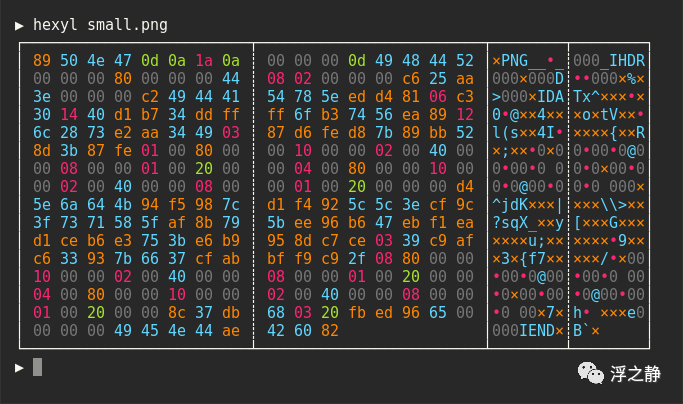Click the orange hex byte "f5"
The width and height of the screenshot is (683, 404).
pyautogui.click(x=177, y=204)
